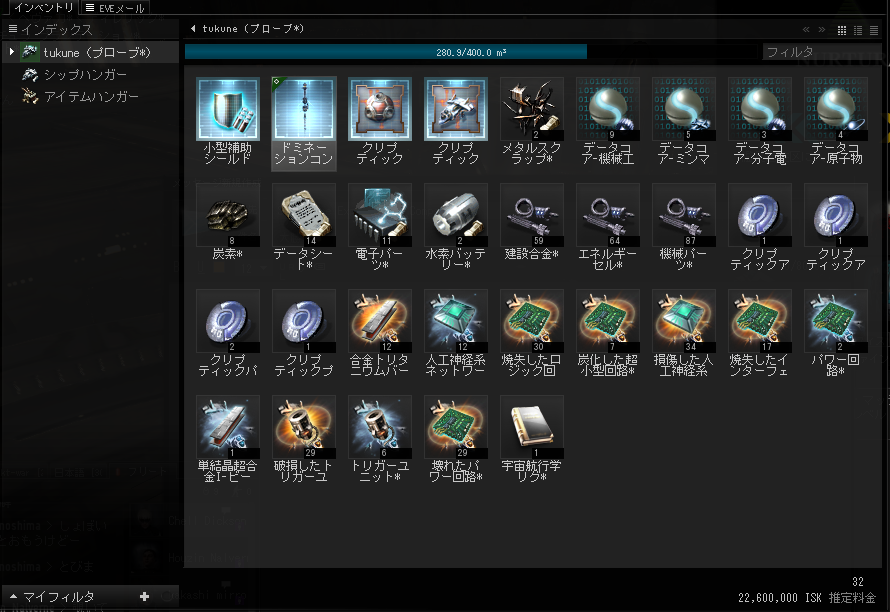Select the 損傷した人工神経系 item icon
This screenshot has height=612, width=890.
(x=684, y=321)
